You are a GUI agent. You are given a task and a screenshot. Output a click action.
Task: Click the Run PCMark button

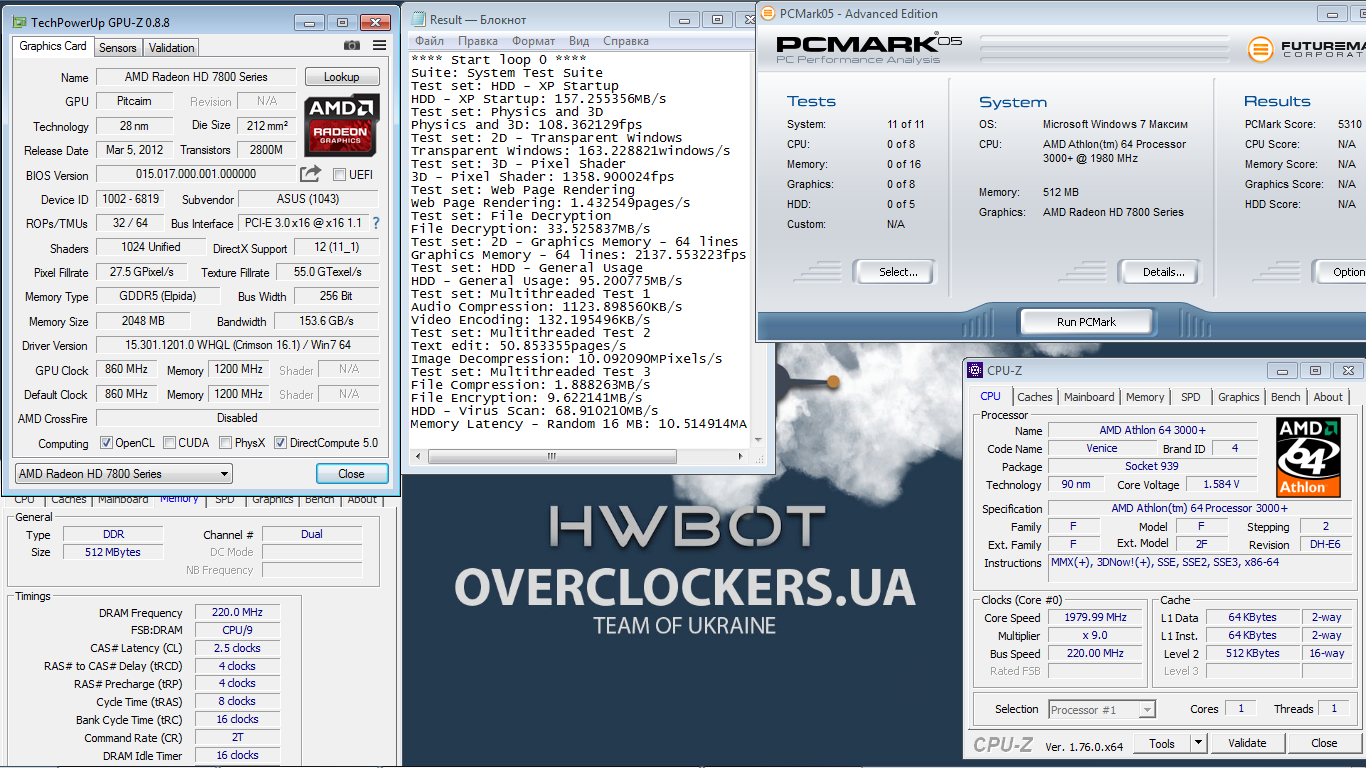1087,322
